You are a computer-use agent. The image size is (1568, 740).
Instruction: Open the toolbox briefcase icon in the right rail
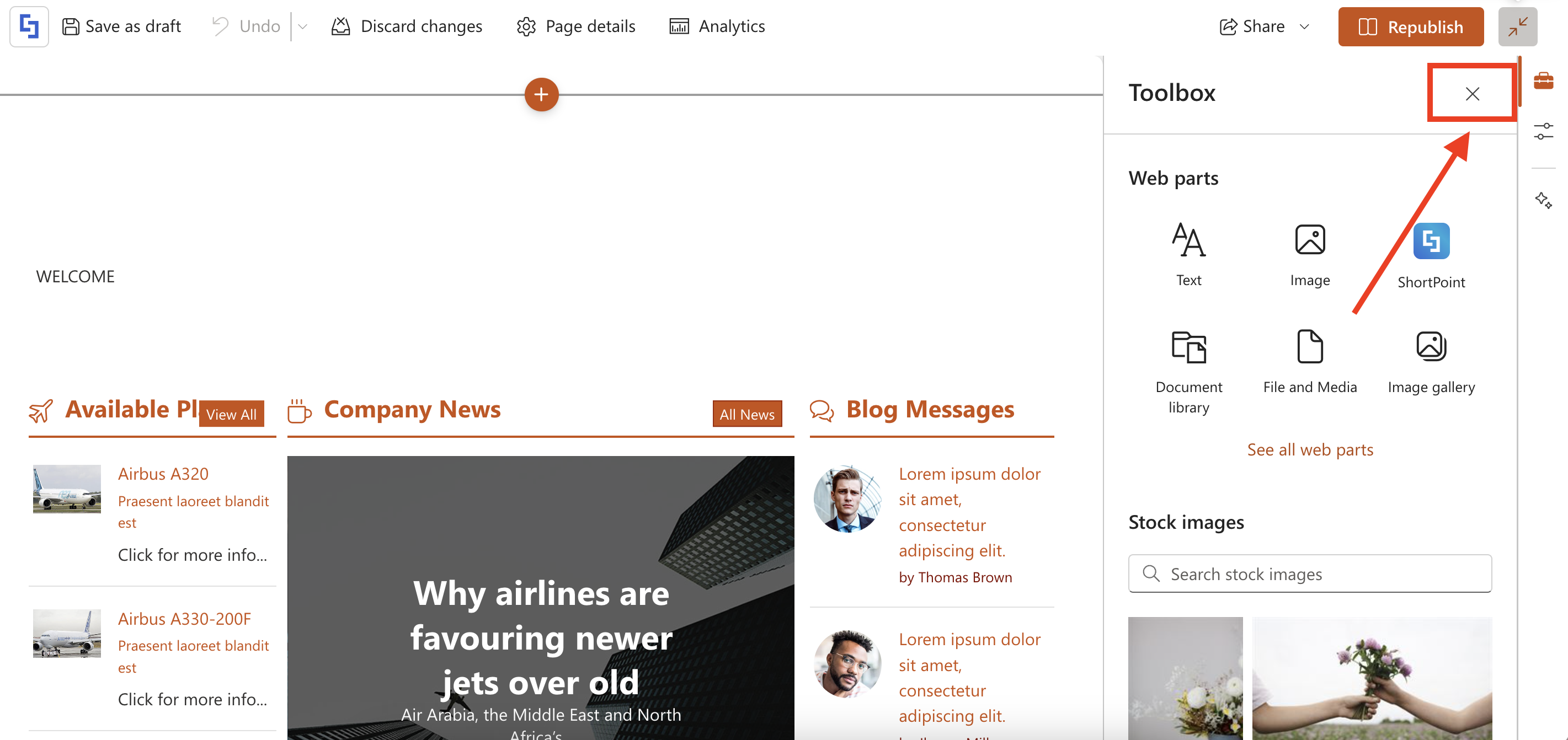point(1543,81)
